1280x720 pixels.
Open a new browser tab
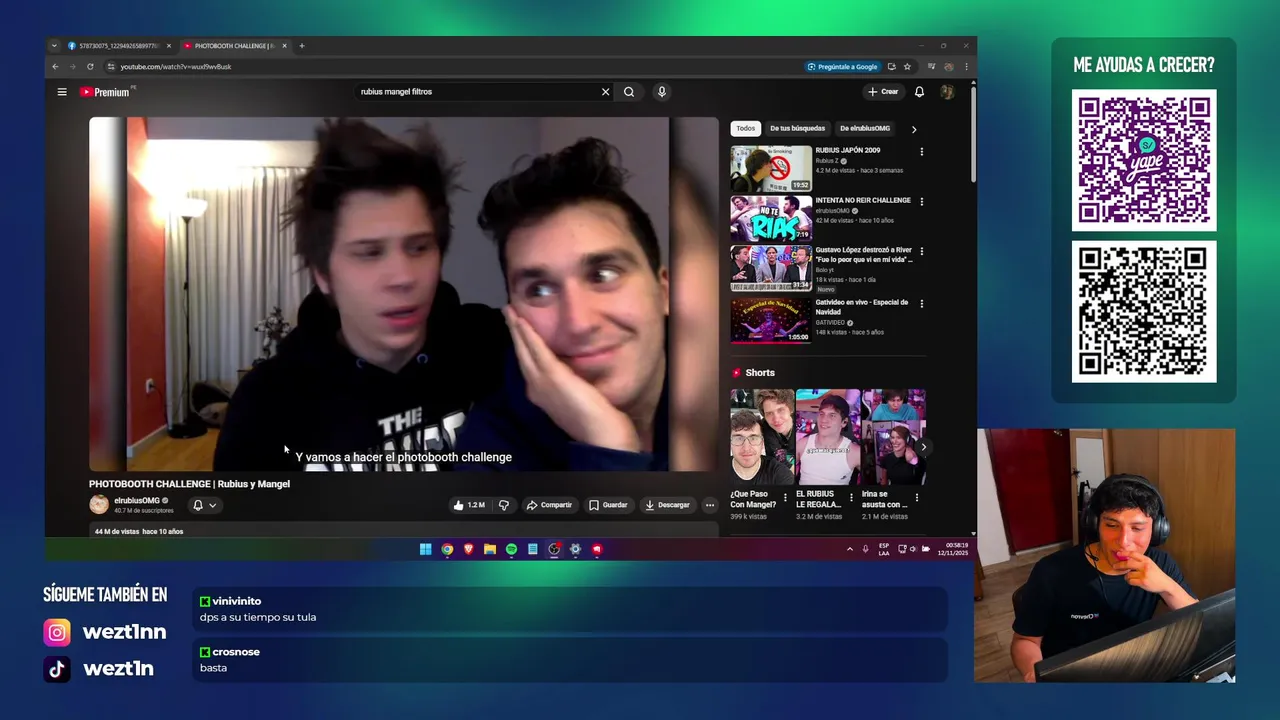tap(302, 46)
